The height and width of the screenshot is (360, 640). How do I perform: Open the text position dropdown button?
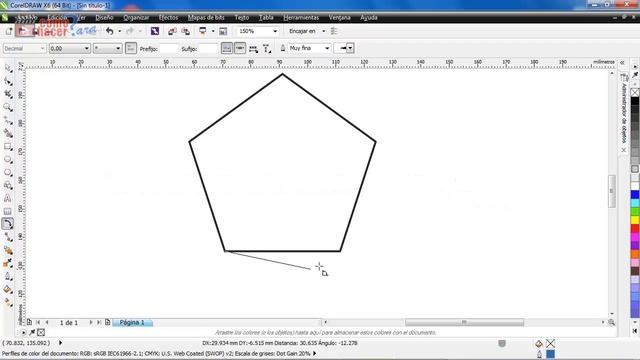(x=267, y=49)
